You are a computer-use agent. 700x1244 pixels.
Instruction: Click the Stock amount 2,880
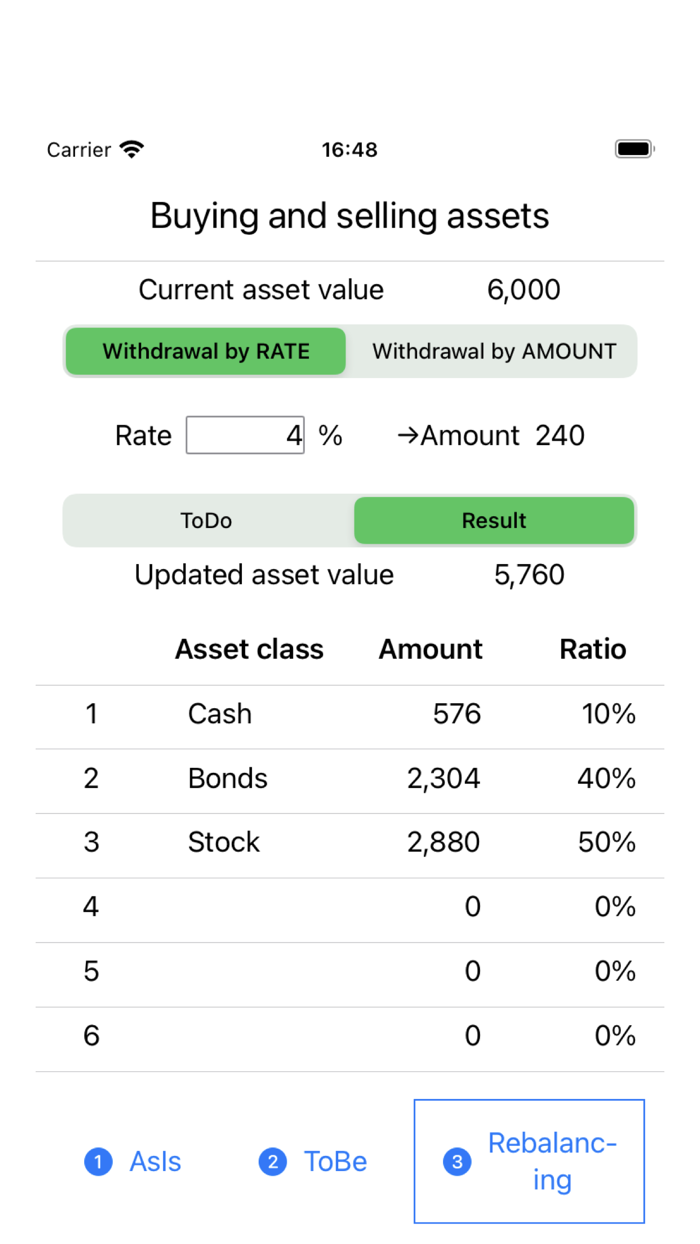pos(445,841)
